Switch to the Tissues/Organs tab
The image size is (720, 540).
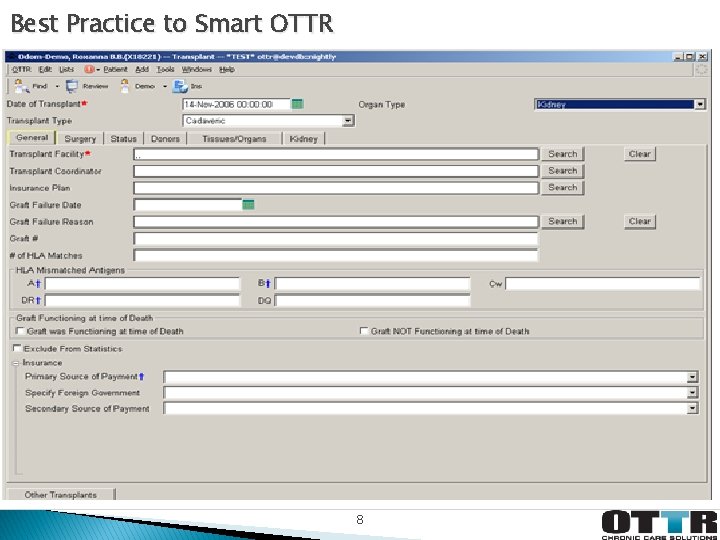pyautogui.click(x=234, y=139)
